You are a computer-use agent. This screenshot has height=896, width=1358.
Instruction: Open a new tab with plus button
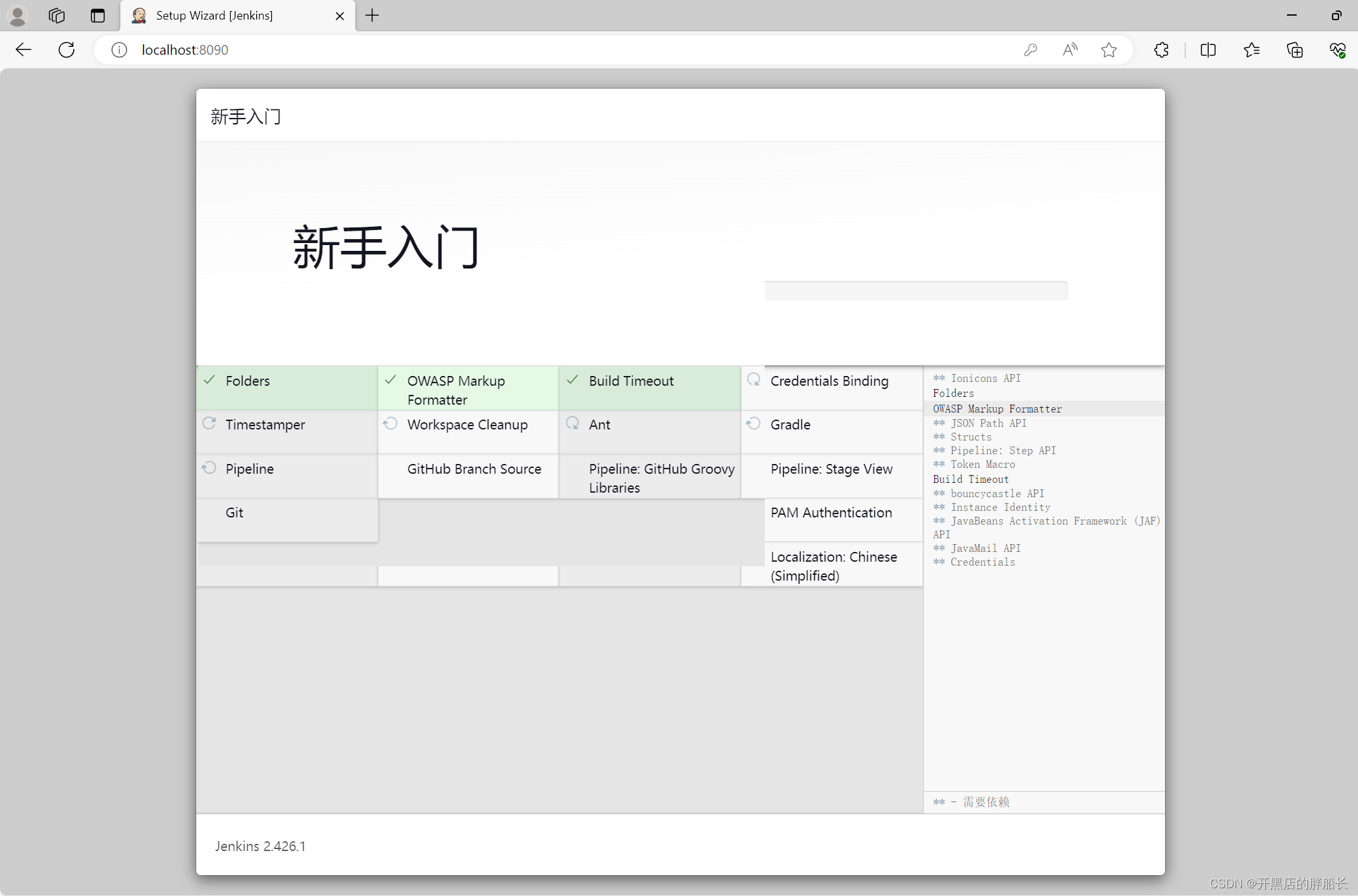[x=372, y=16]
